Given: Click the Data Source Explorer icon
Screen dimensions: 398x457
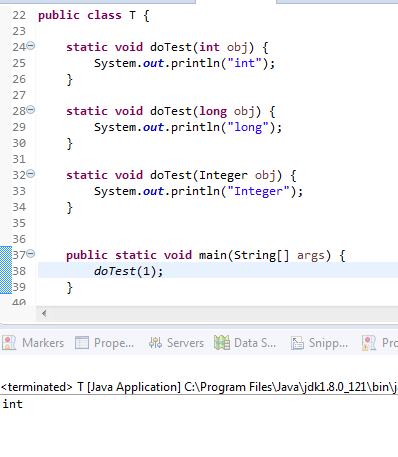Looking at the screenshot, I should pos(222,343).
